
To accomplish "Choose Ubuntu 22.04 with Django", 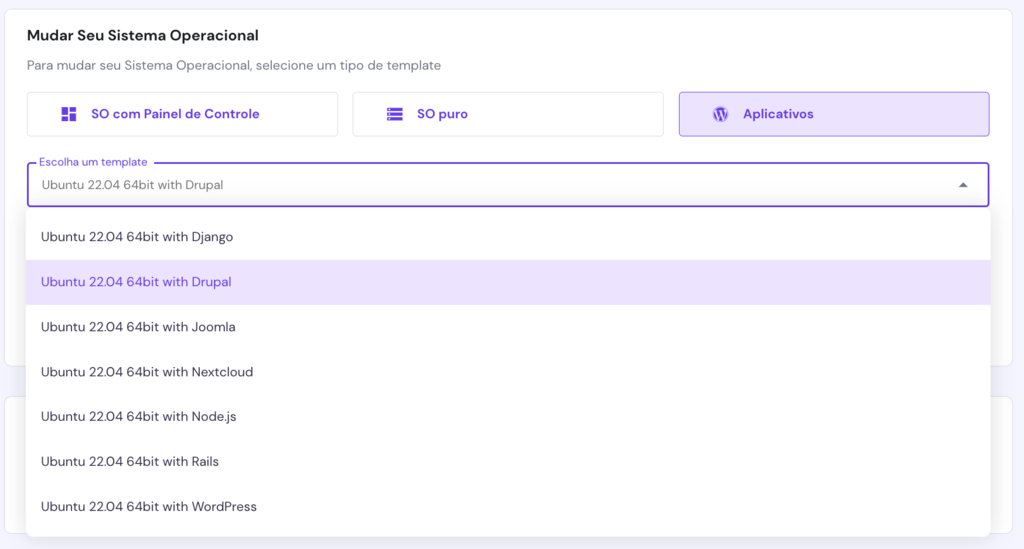I will coord(137,237).
